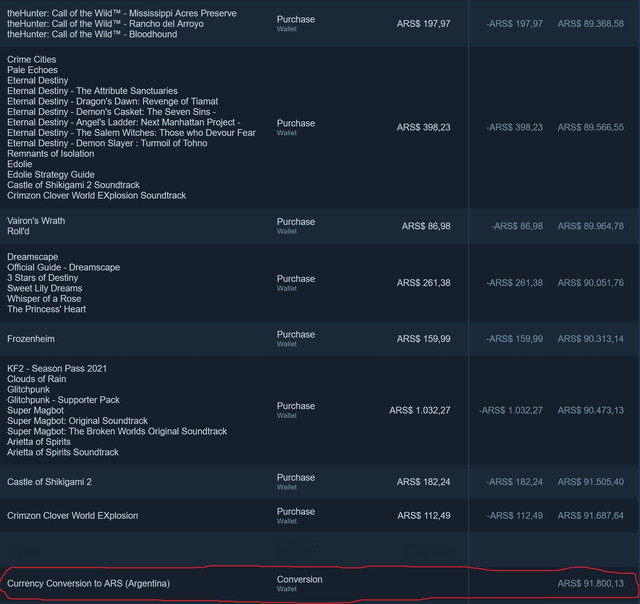Screen dimensions: 640x604
Task: Click Eternal Destiny - Demon Slayer: Turmoil of Tohno
Action: 107,143
